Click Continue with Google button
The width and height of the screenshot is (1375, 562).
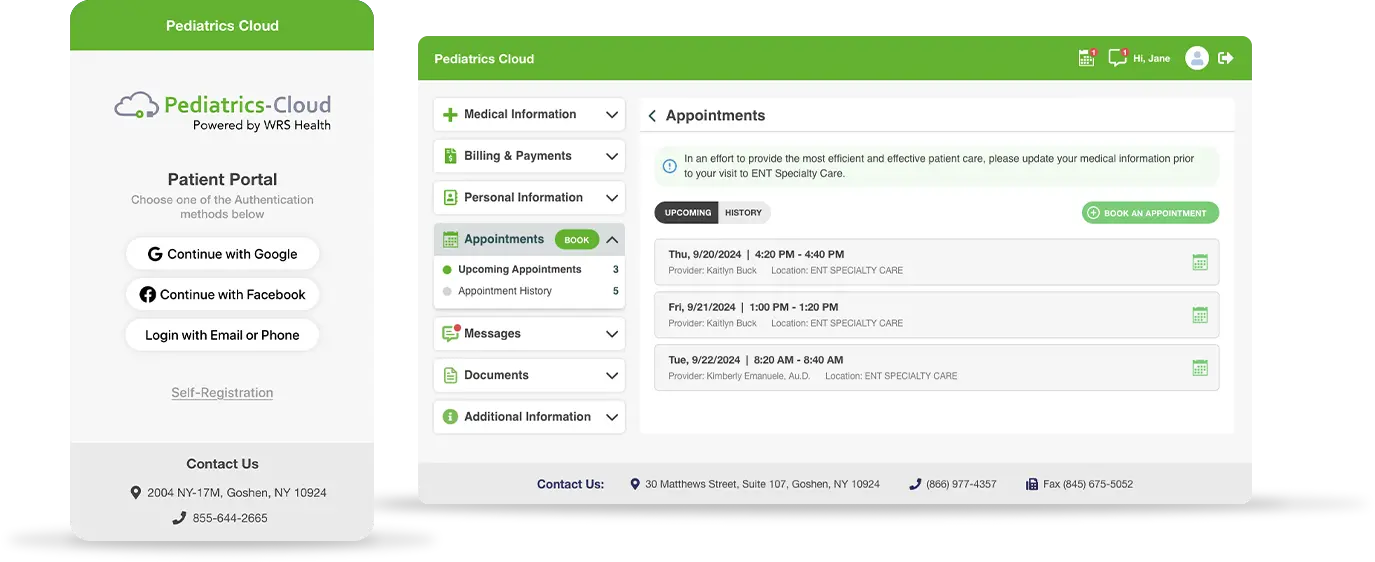click(222, 254)
